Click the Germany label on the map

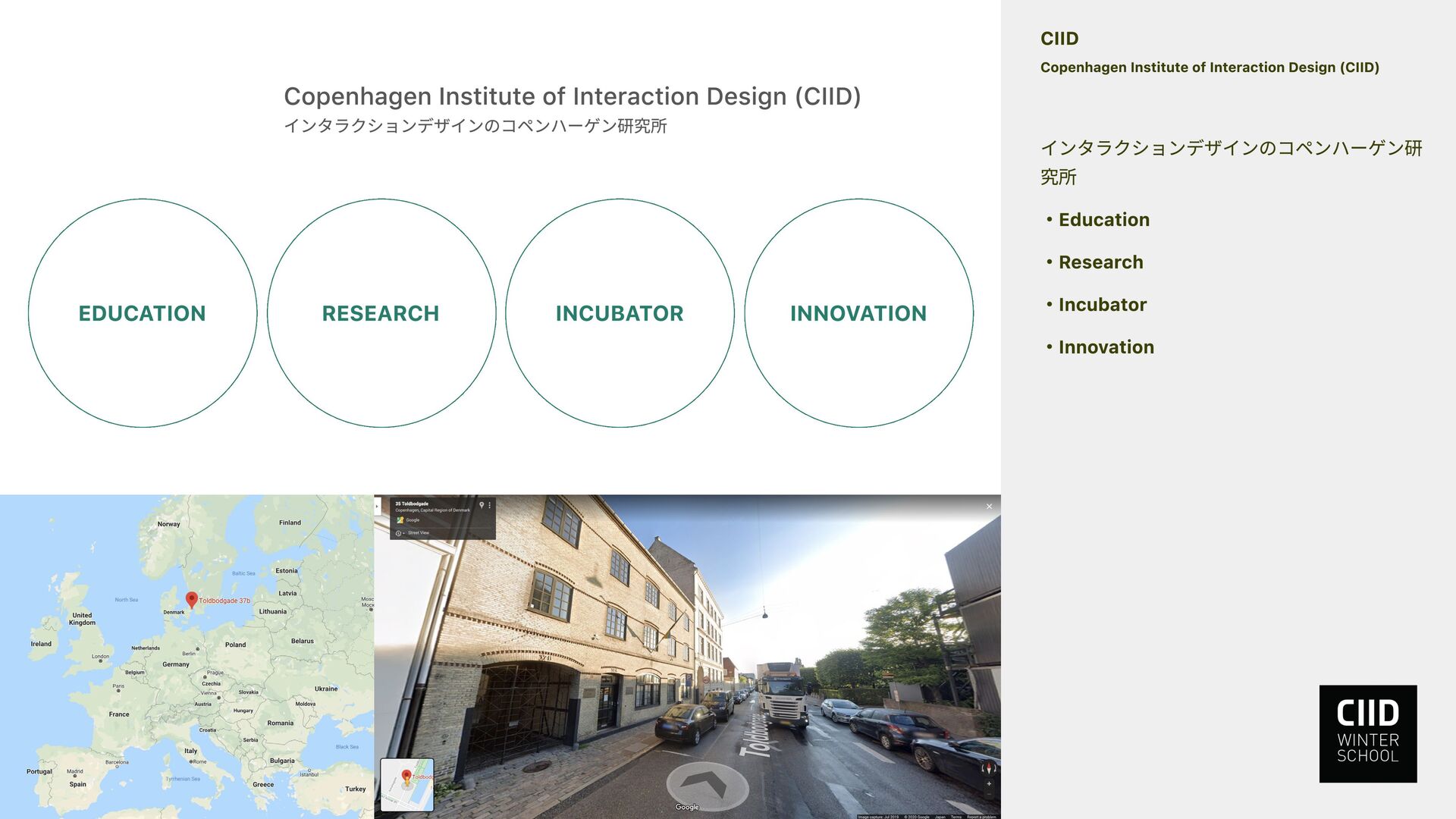click(x=176, y=664)
